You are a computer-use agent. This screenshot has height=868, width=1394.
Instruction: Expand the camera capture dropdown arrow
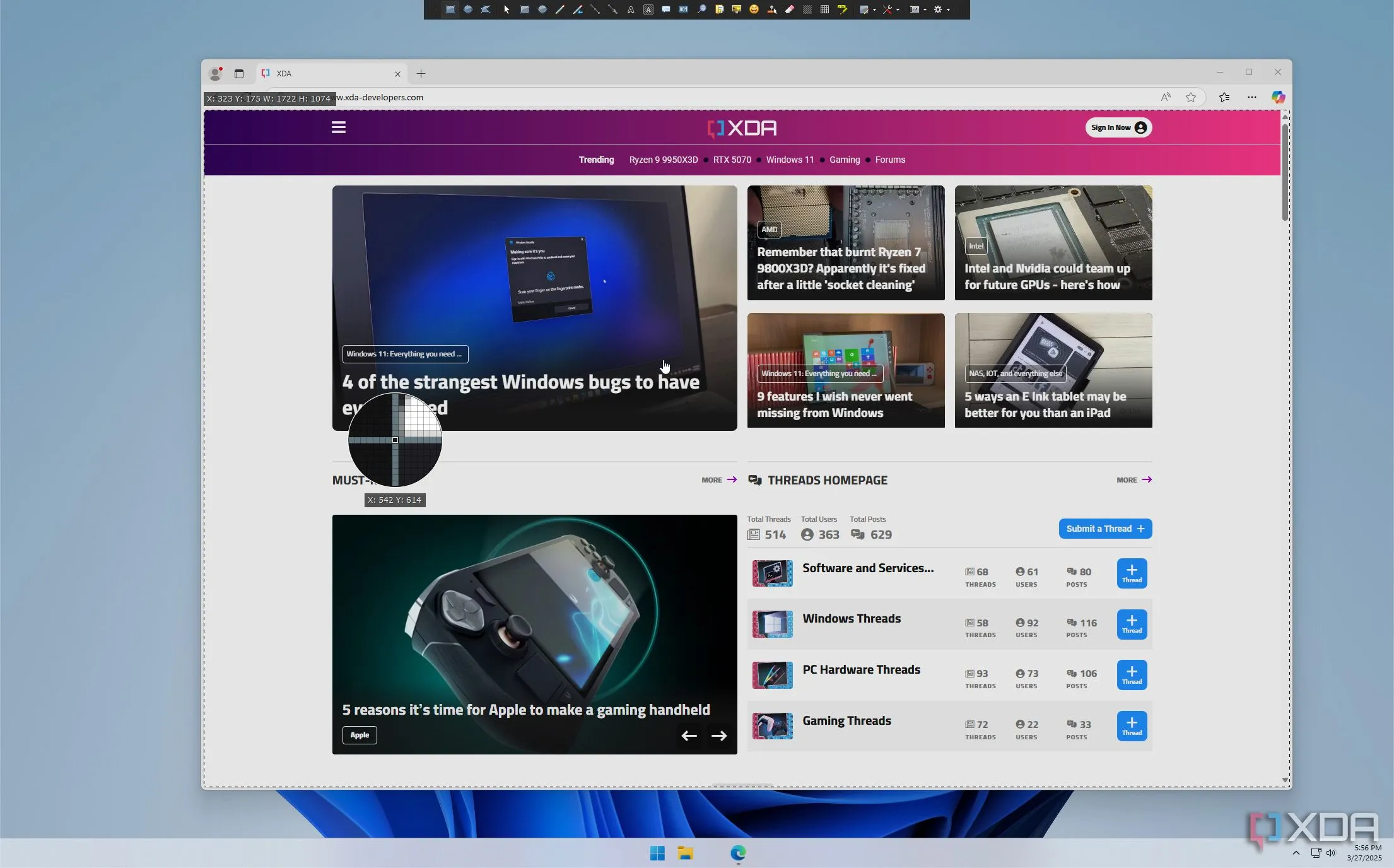pos(925,9)
